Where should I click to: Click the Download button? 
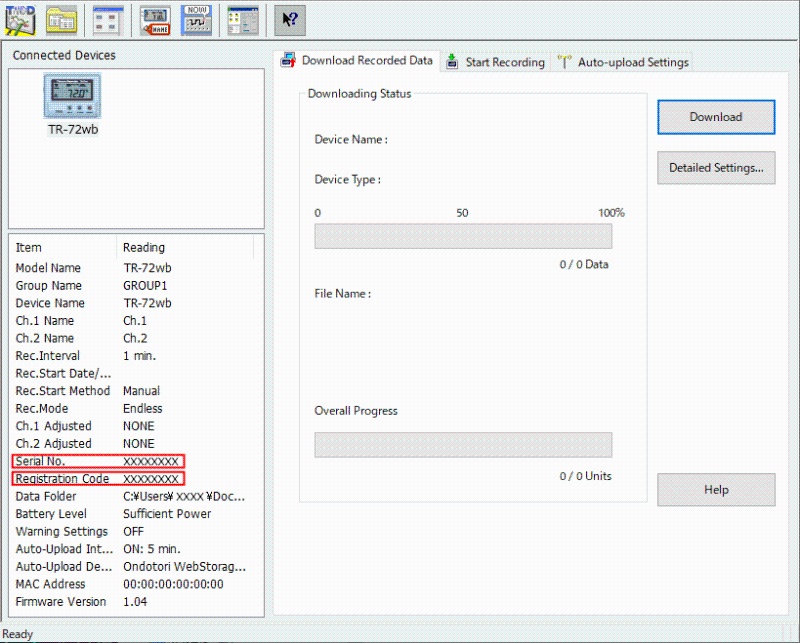coord(716,117)
